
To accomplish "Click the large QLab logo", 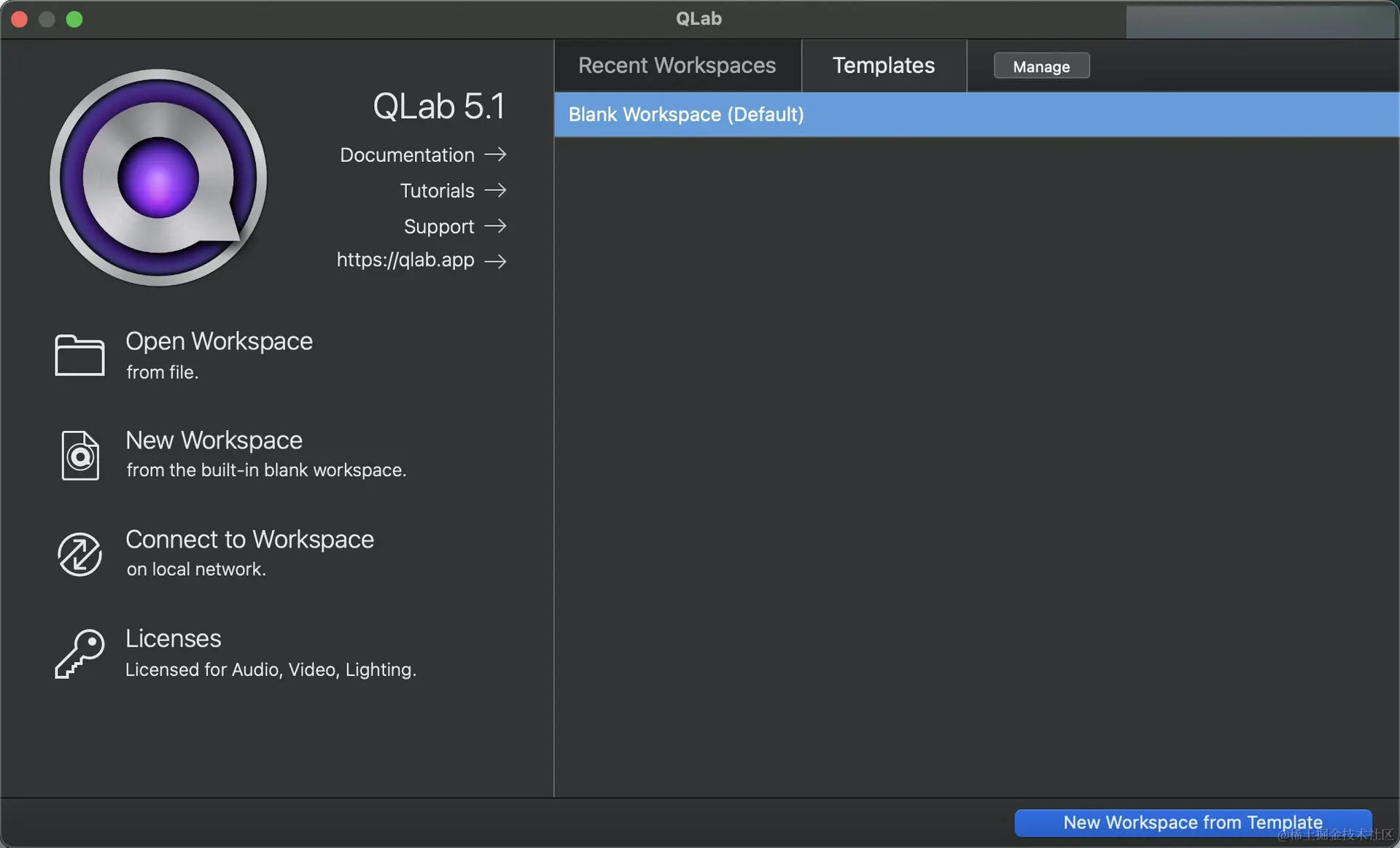I will pos(158,177).
